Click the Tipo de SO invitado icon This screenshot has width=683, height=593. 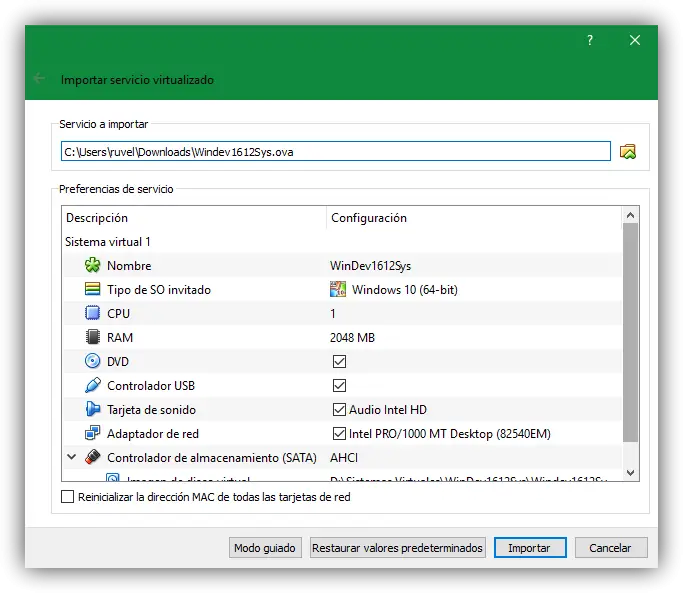[x=92, y=290]
